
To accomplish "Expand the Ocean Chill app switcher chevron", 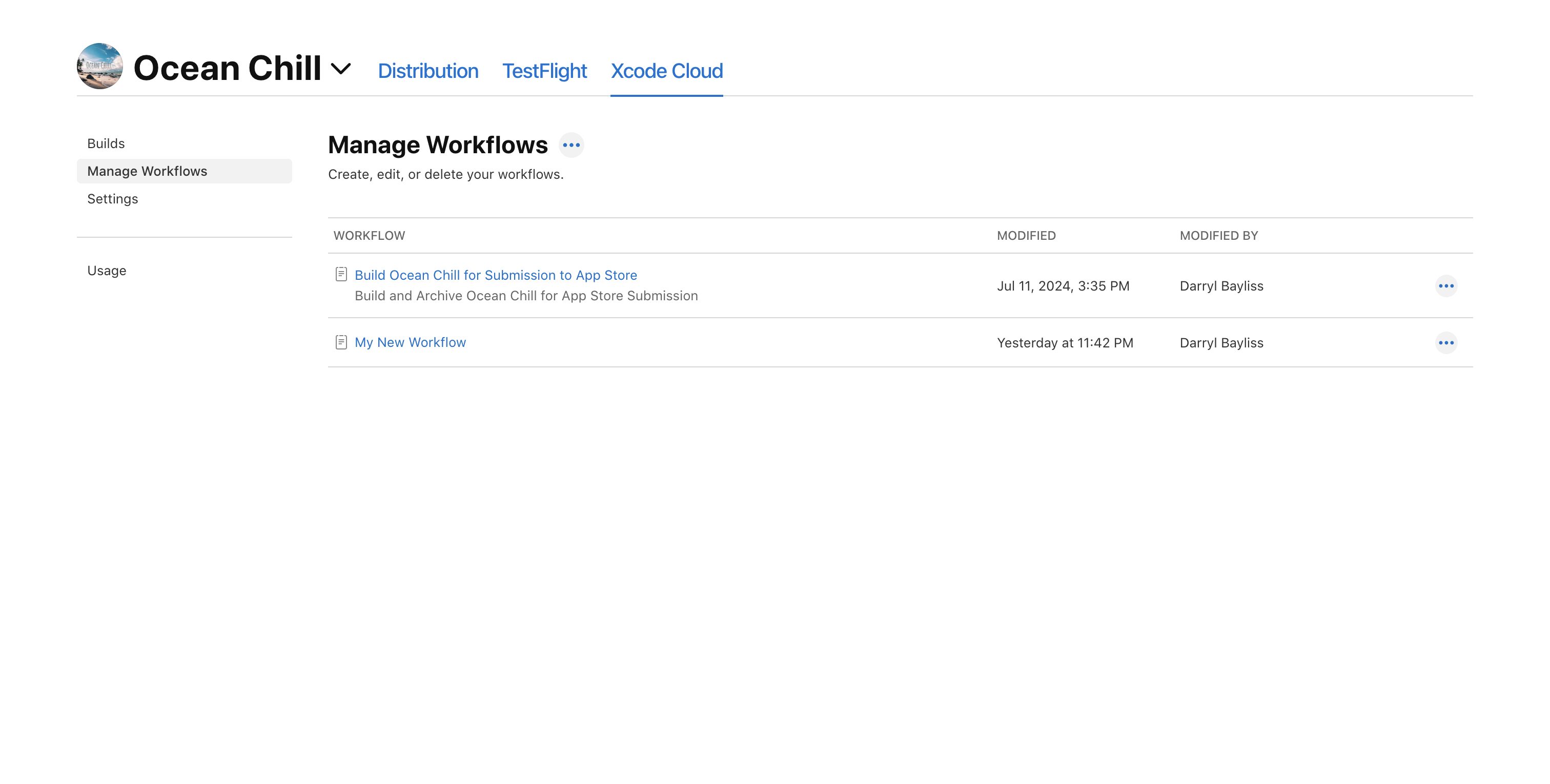I will coord(341,69).
